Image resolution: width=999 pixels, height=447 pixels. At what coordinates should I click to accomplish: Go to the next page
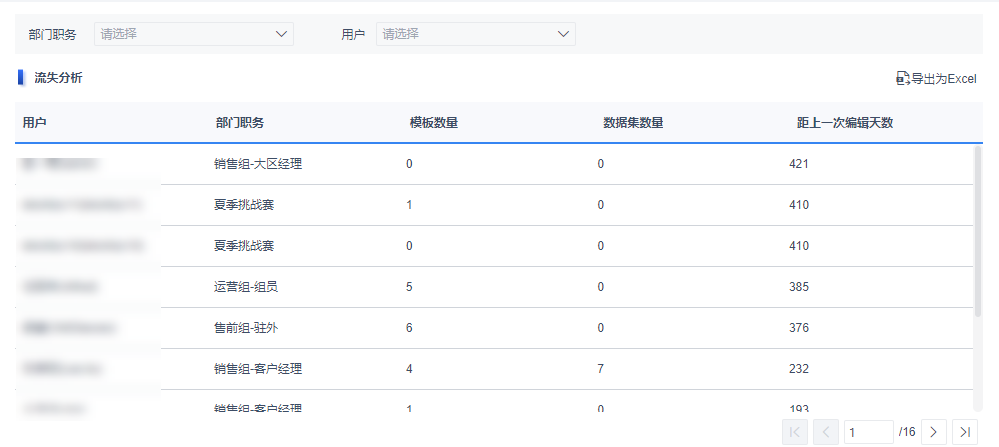pyautogui.click(x=933, y=432)
